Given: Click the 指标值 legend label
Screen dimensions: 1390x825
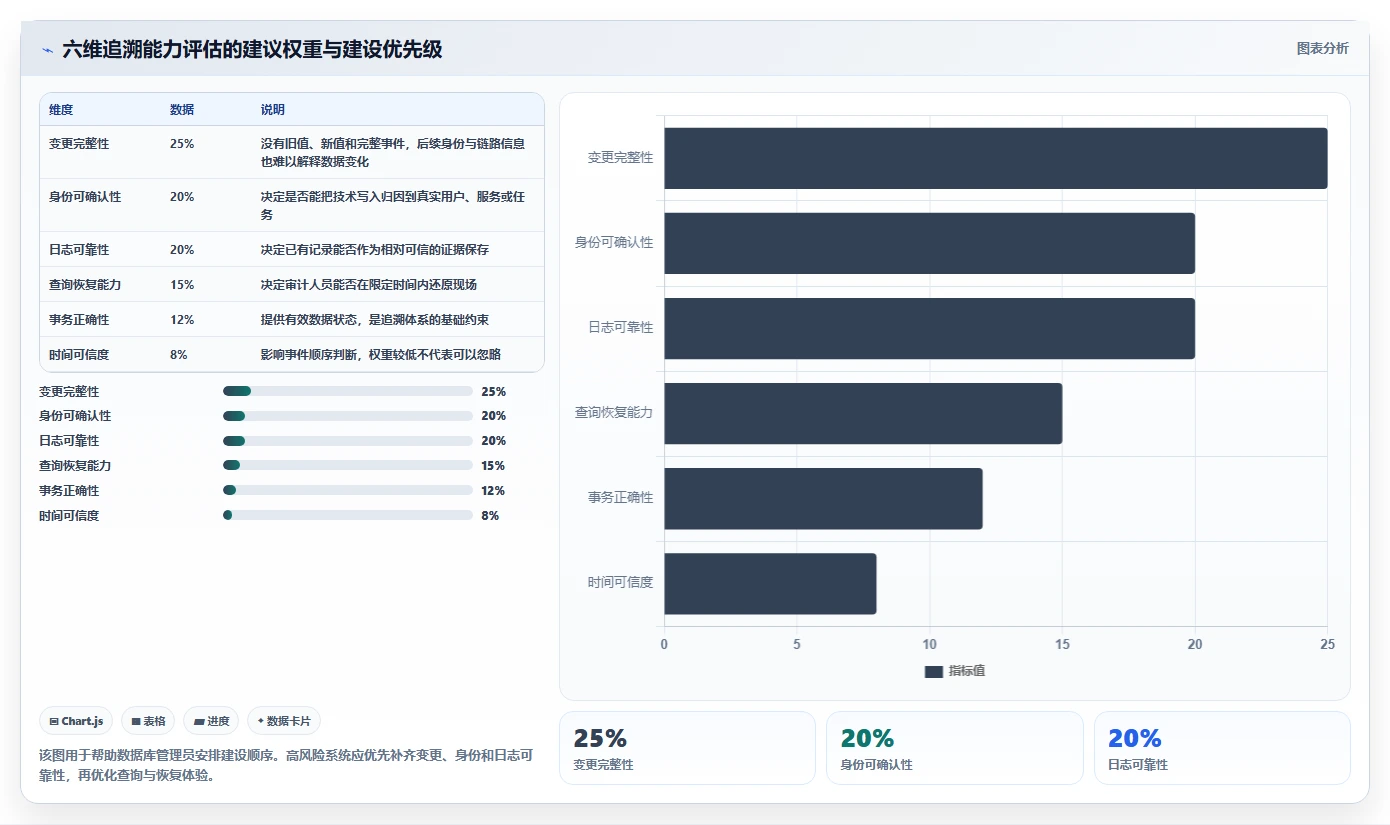Looking at the screenshot, I should tap(967, 671).
